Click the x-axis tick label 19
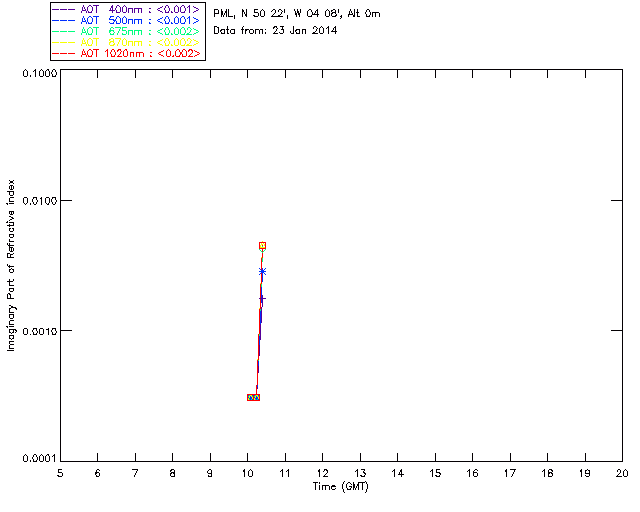 pos(585,473)
